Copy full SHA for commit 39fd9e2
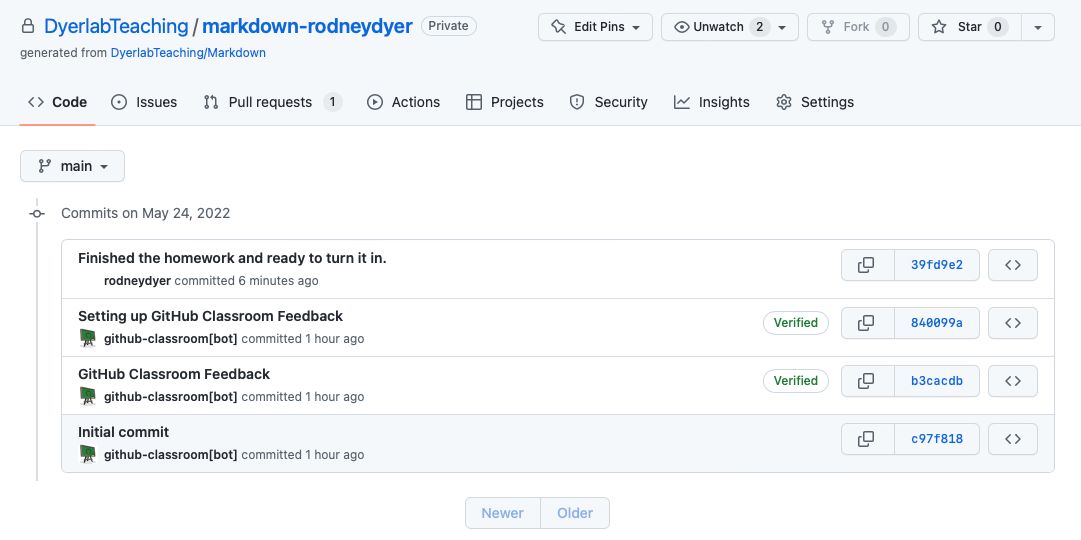The image size is (1081, 540). (867, 266)
